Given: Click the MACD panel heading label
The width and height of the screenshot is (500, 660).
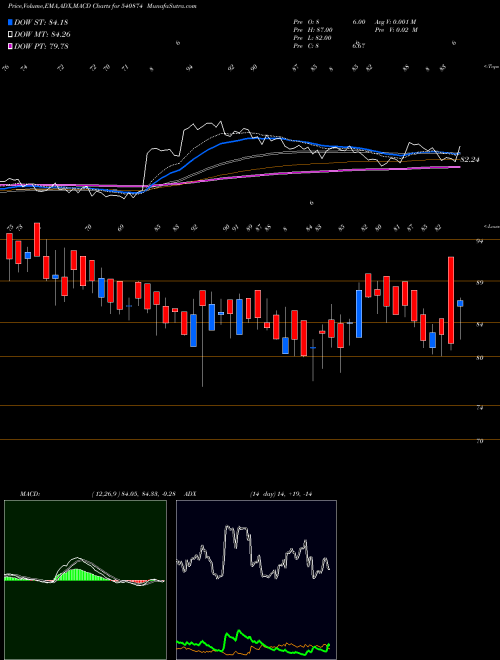Looking at the screenshot, I should point(30,494).
